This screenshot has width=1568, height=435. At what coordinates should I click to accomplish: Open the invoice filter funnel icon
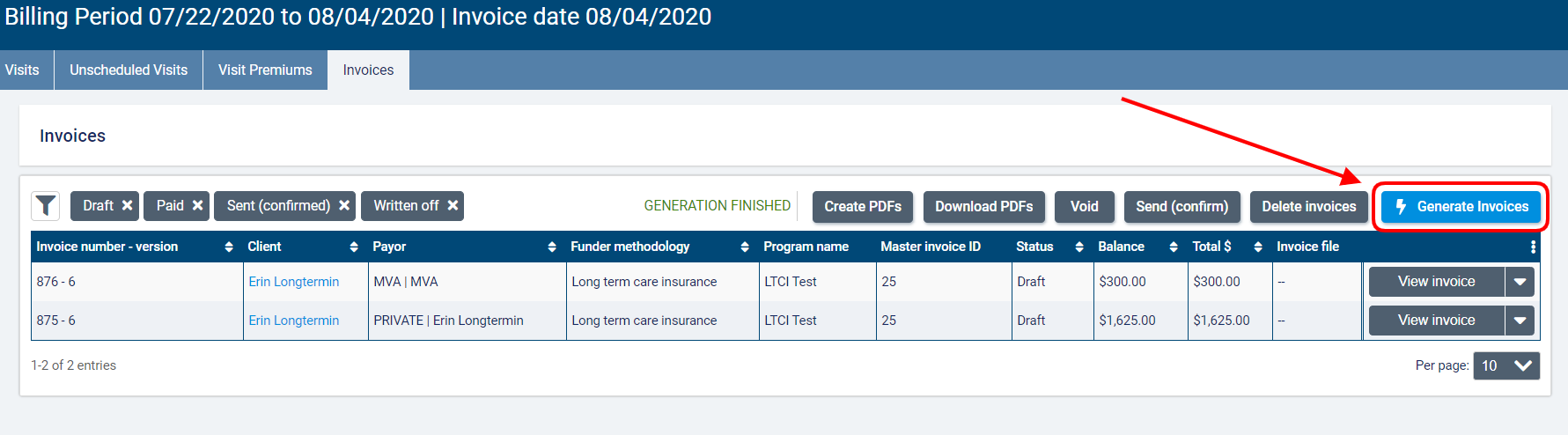[46, 206]
